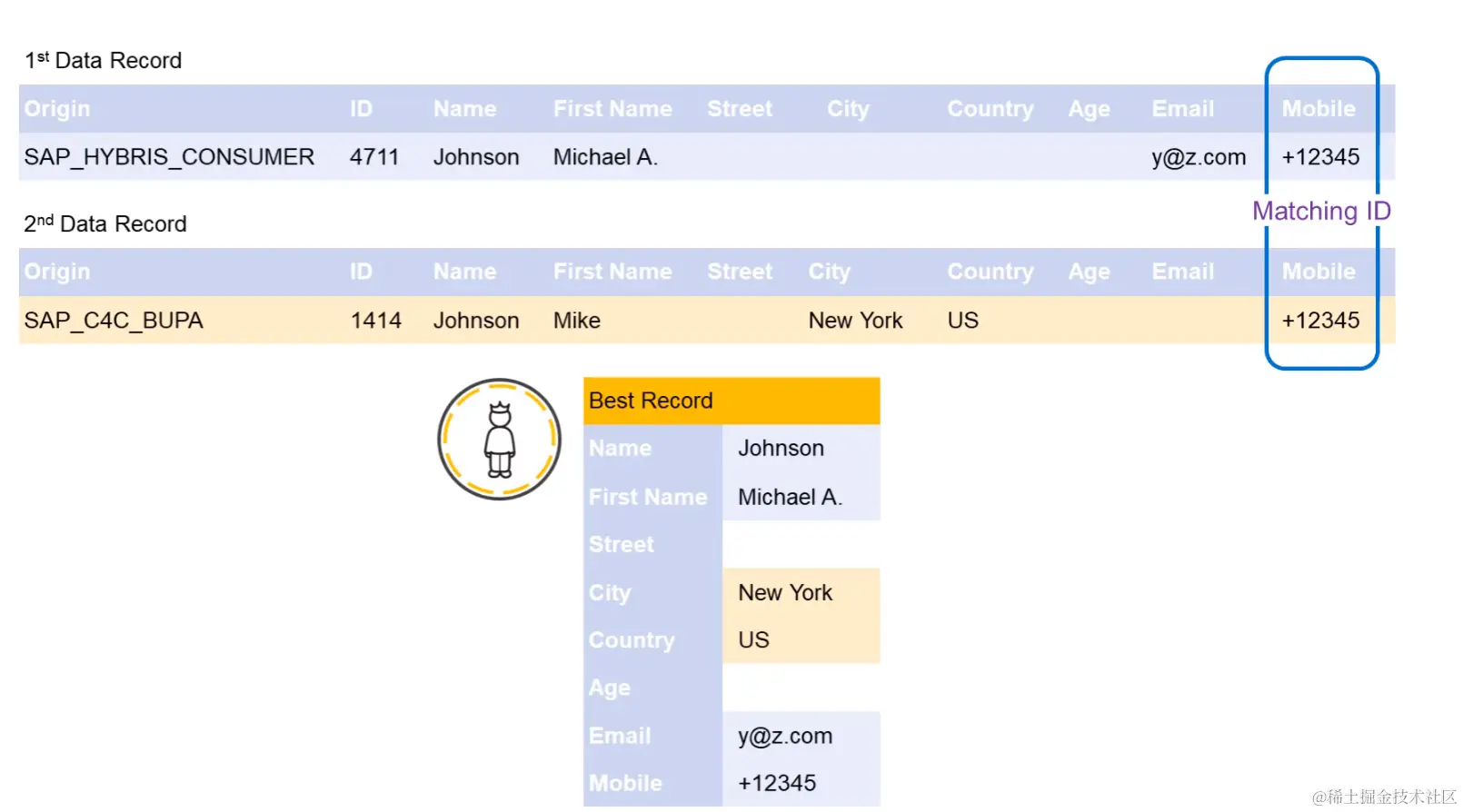Click Johnson in the Best Record table
Image resolution: width=1463 pixels, height=812 pixels.
pyautogui.click(x=781, y=448)
